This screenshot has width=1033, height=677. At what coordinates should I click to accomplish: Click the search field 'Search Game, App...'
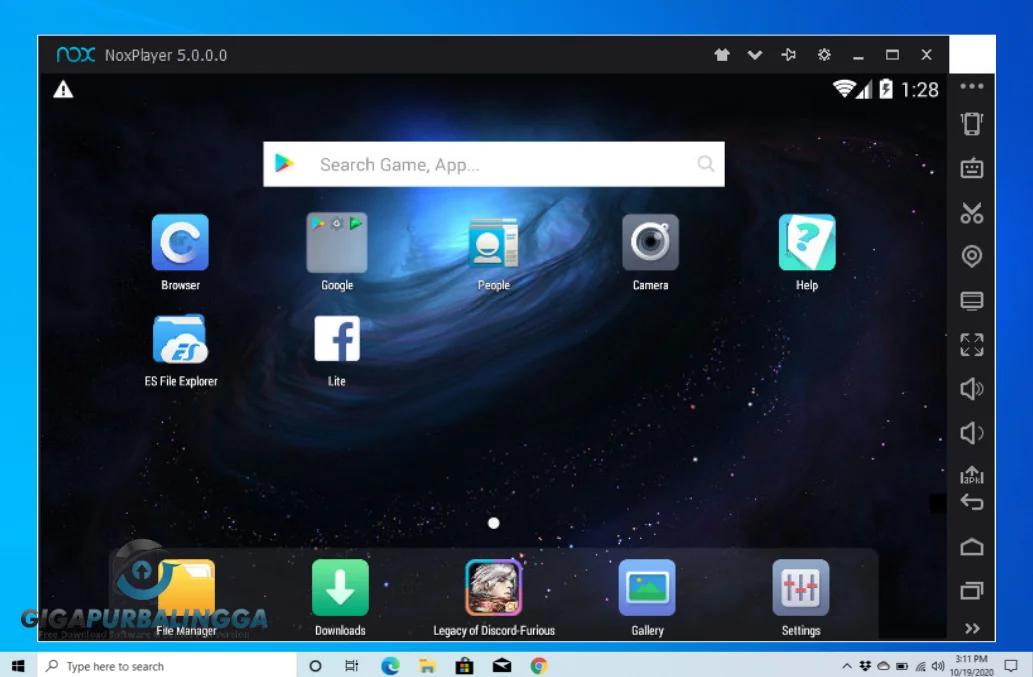click(x=494, y=164)
